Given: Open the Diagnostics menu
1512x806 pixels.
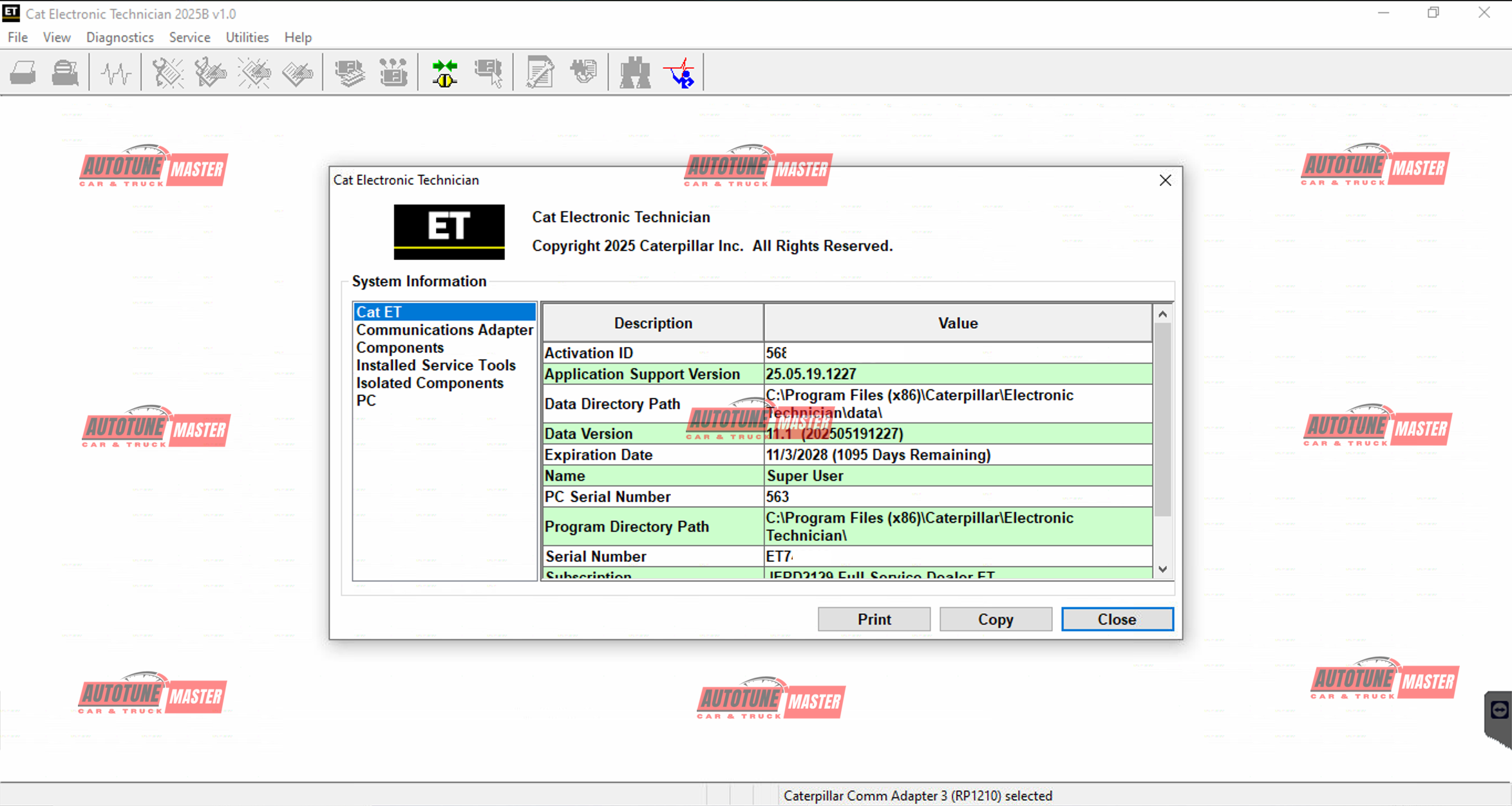Looking at the screenshot, I should [120, 37].
